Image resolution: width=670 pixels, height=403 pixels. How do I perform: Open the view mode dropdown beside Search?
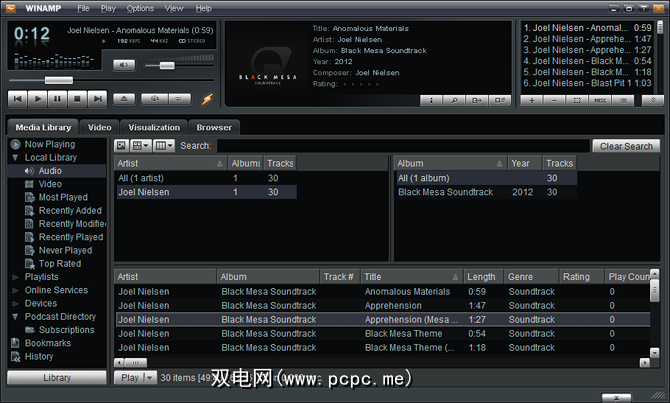[x=141, y=146]
